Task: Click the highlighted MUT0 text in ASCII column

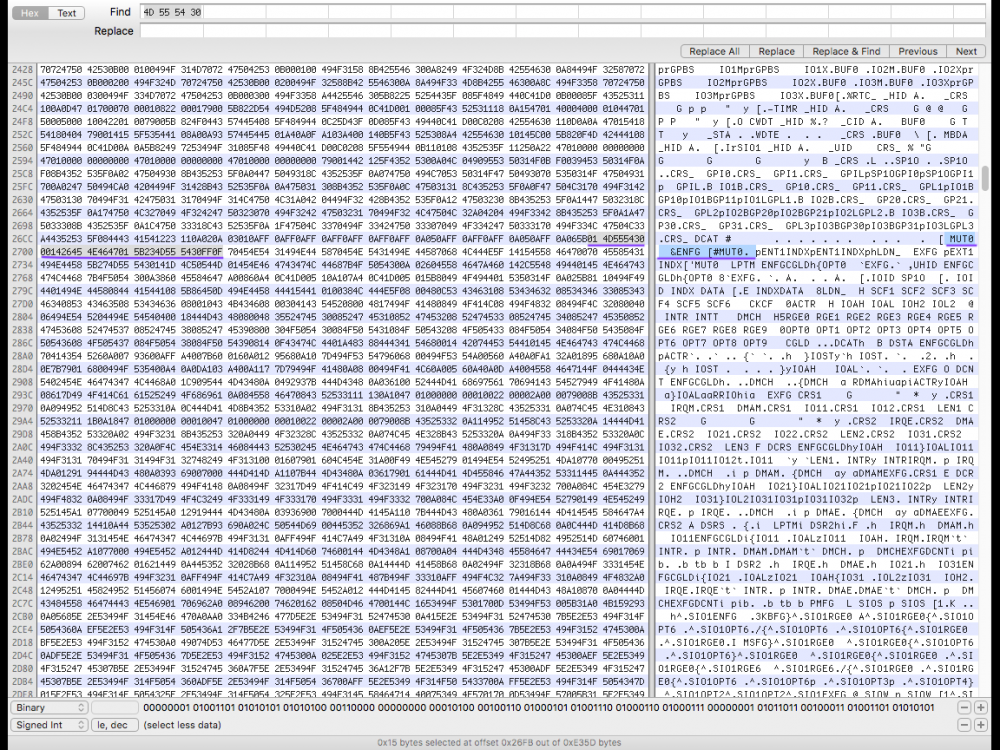Action: [962, 239]
